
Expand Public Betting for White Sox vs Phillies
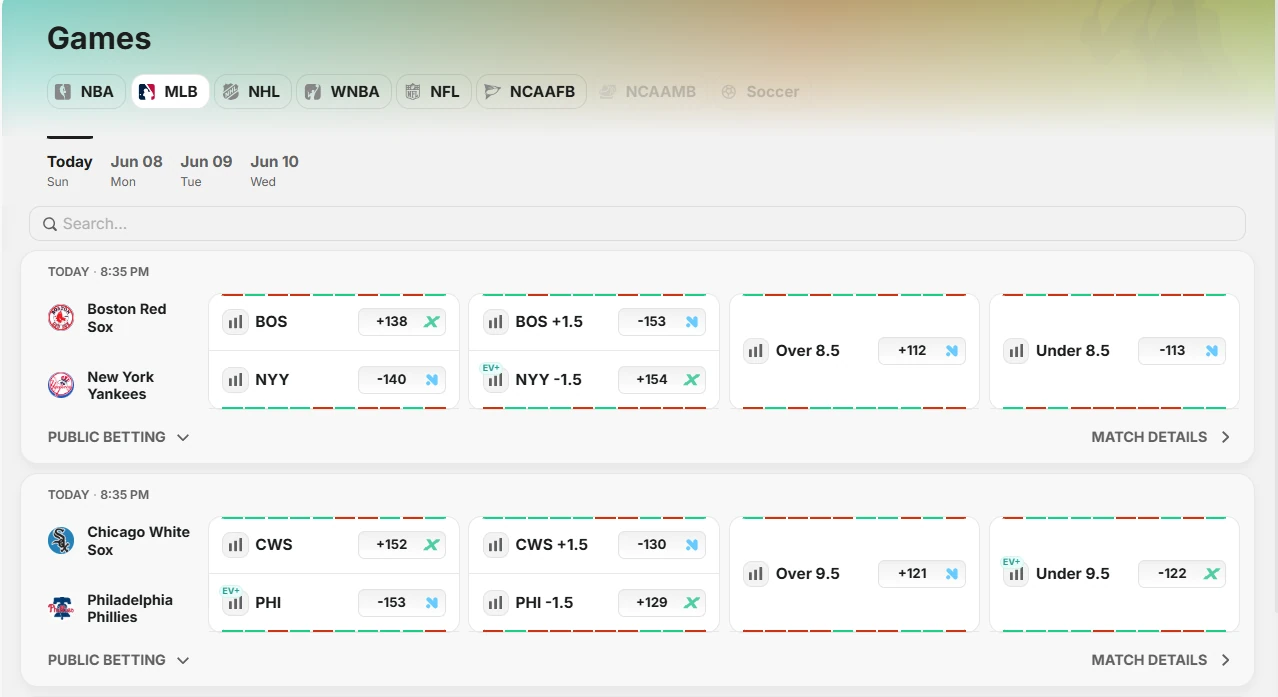tap(118, 660)
